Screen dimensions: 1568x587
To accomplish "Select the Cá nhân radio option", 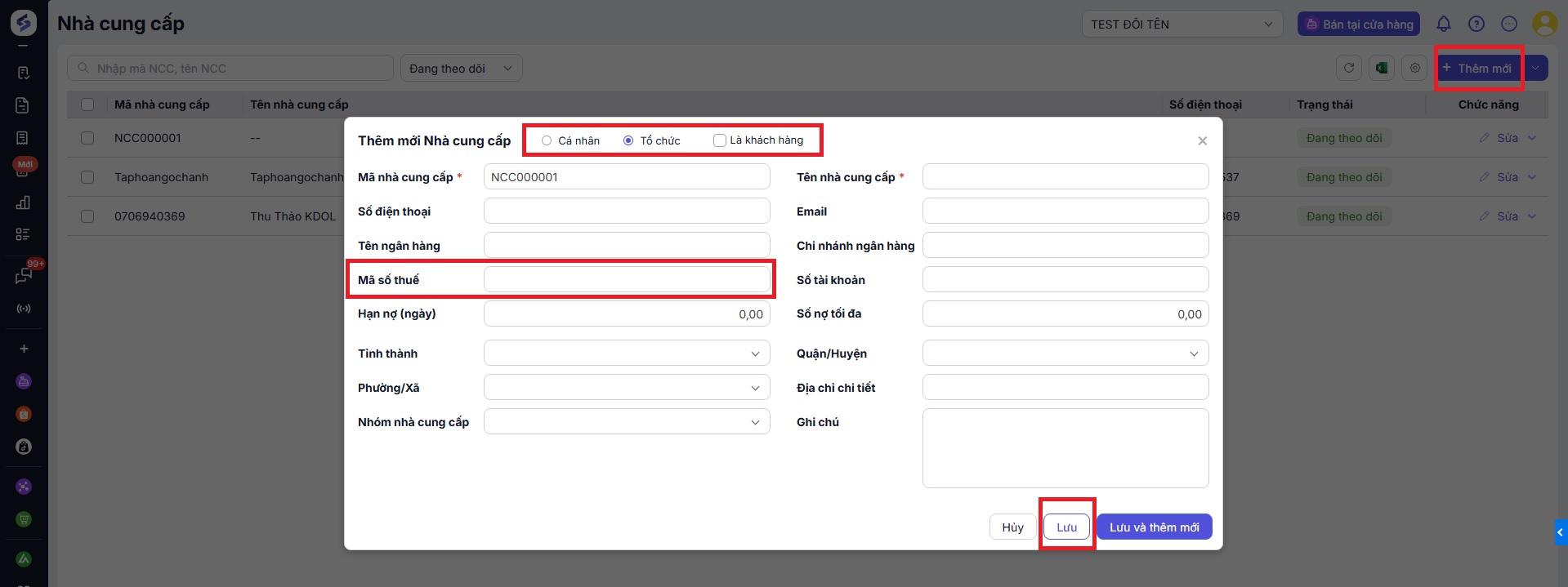I will [x=547, y=140].
